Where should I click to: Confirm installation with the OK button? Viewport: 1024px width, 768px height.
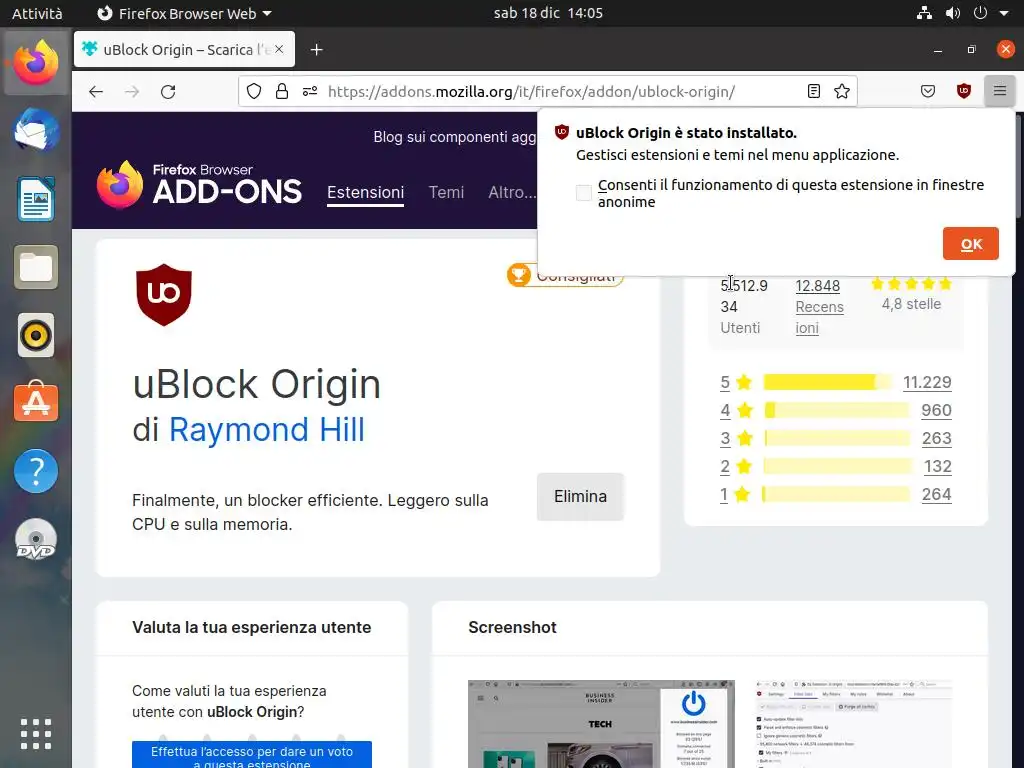(970, 244)
